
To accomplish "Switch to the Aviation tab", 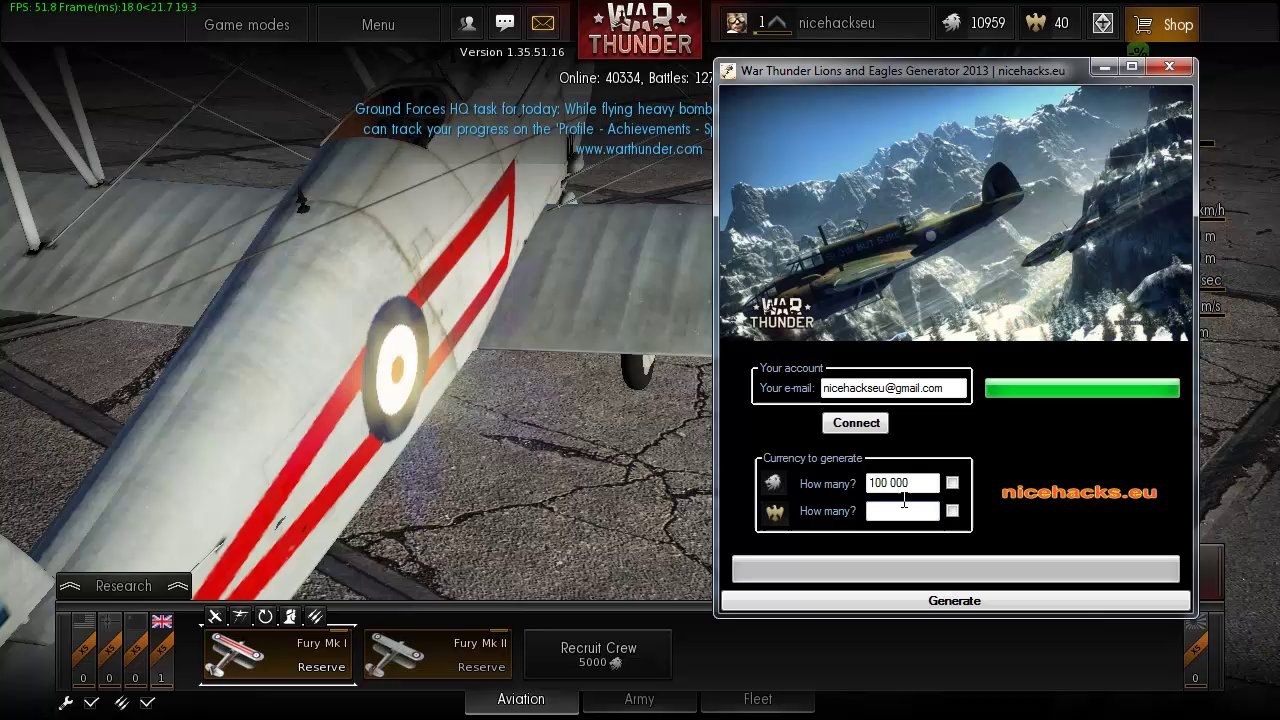I will [521, 699].
